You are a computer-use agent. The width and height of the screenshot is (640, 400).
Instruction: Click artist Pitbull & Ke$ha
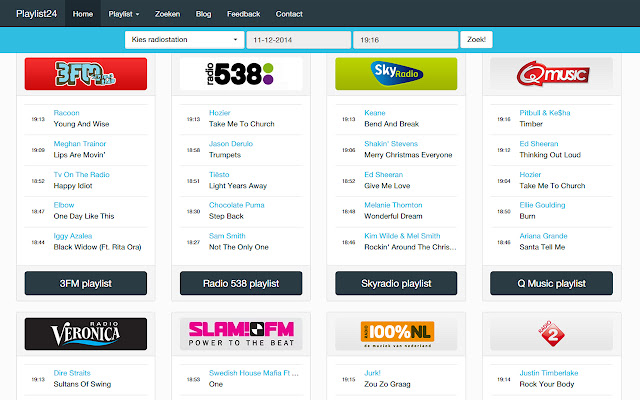pos(545,113)
